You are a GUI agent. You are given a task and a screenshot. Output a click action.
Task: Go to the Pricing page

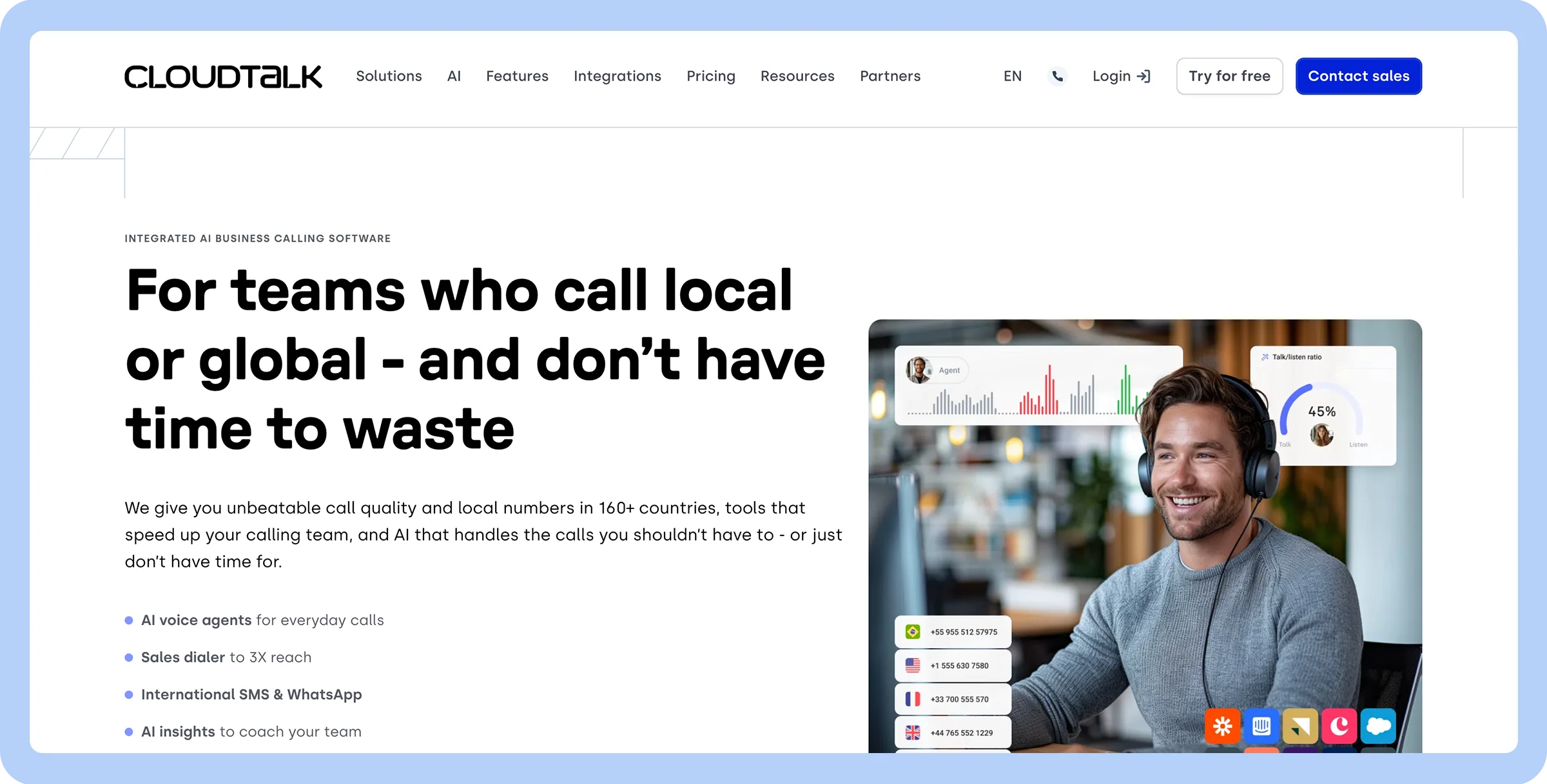point(711,76)
